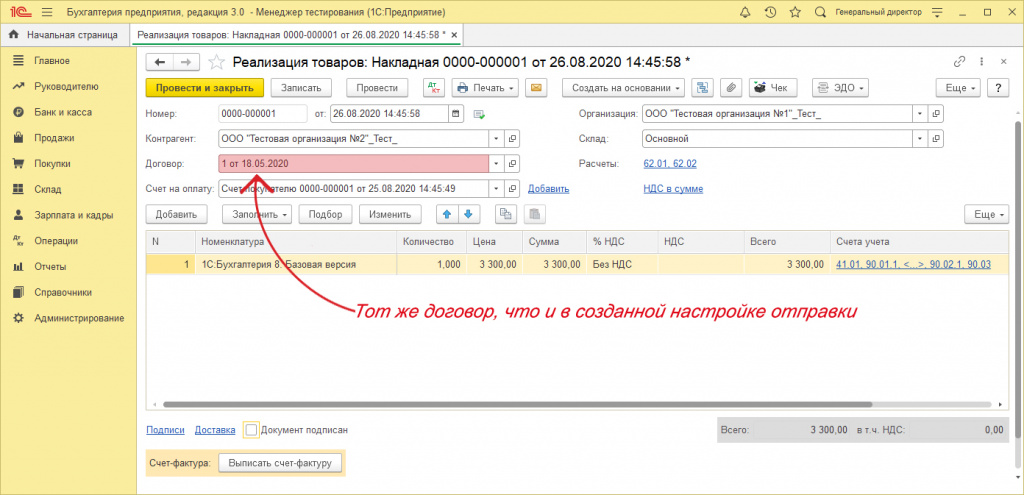The image size is (1024, 495).
Task: Open the Подписи link
Action: coord(166,430)
